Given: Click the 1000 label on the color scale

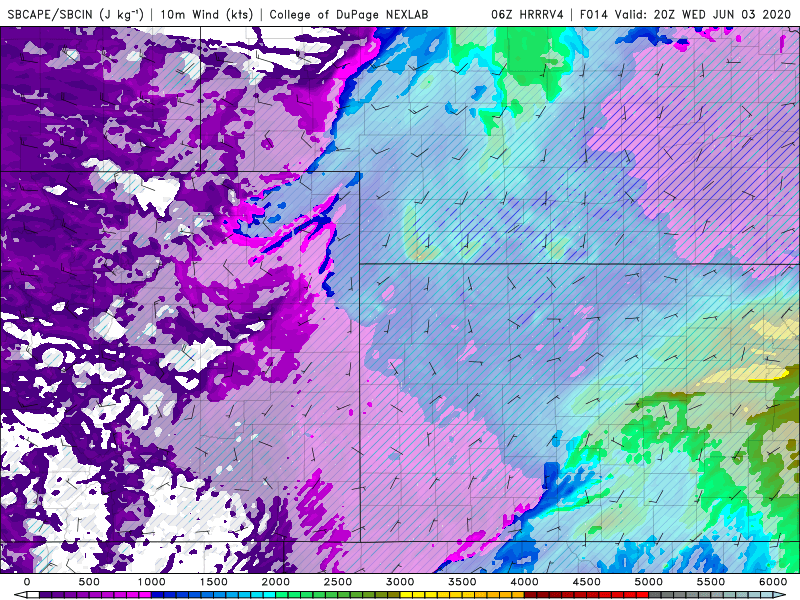Looking at the screenshot, I should (152, 582).
